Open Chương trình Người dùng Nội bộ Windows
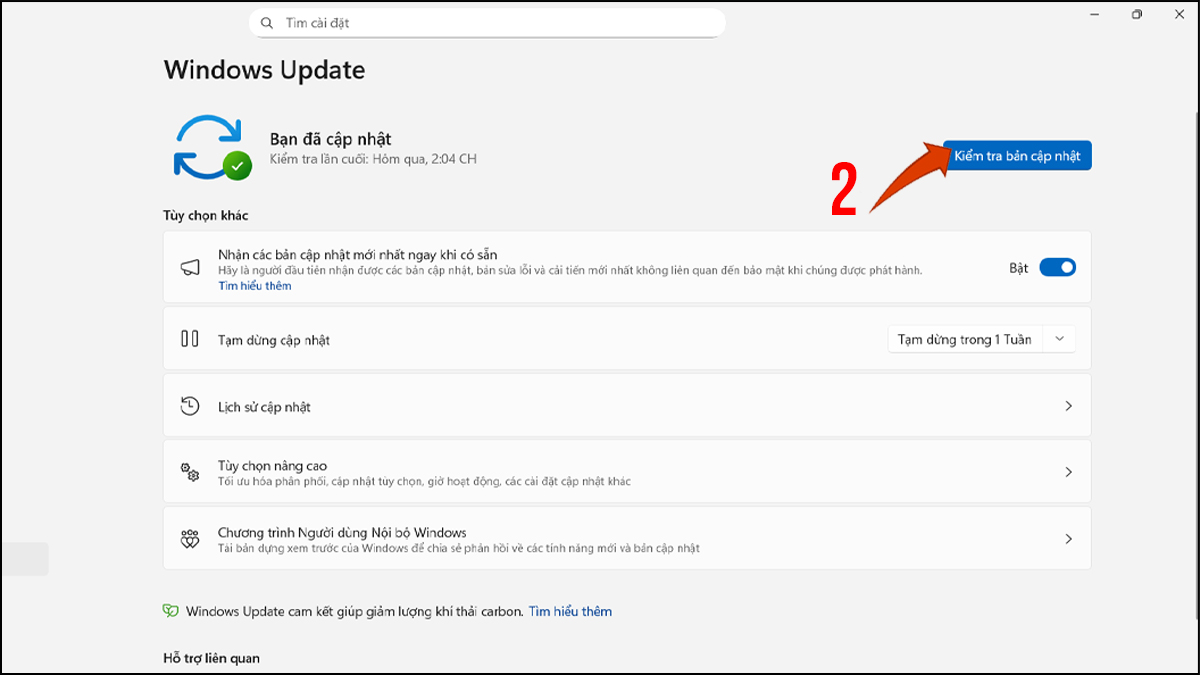1200x675 pixels. pos(627,539)
